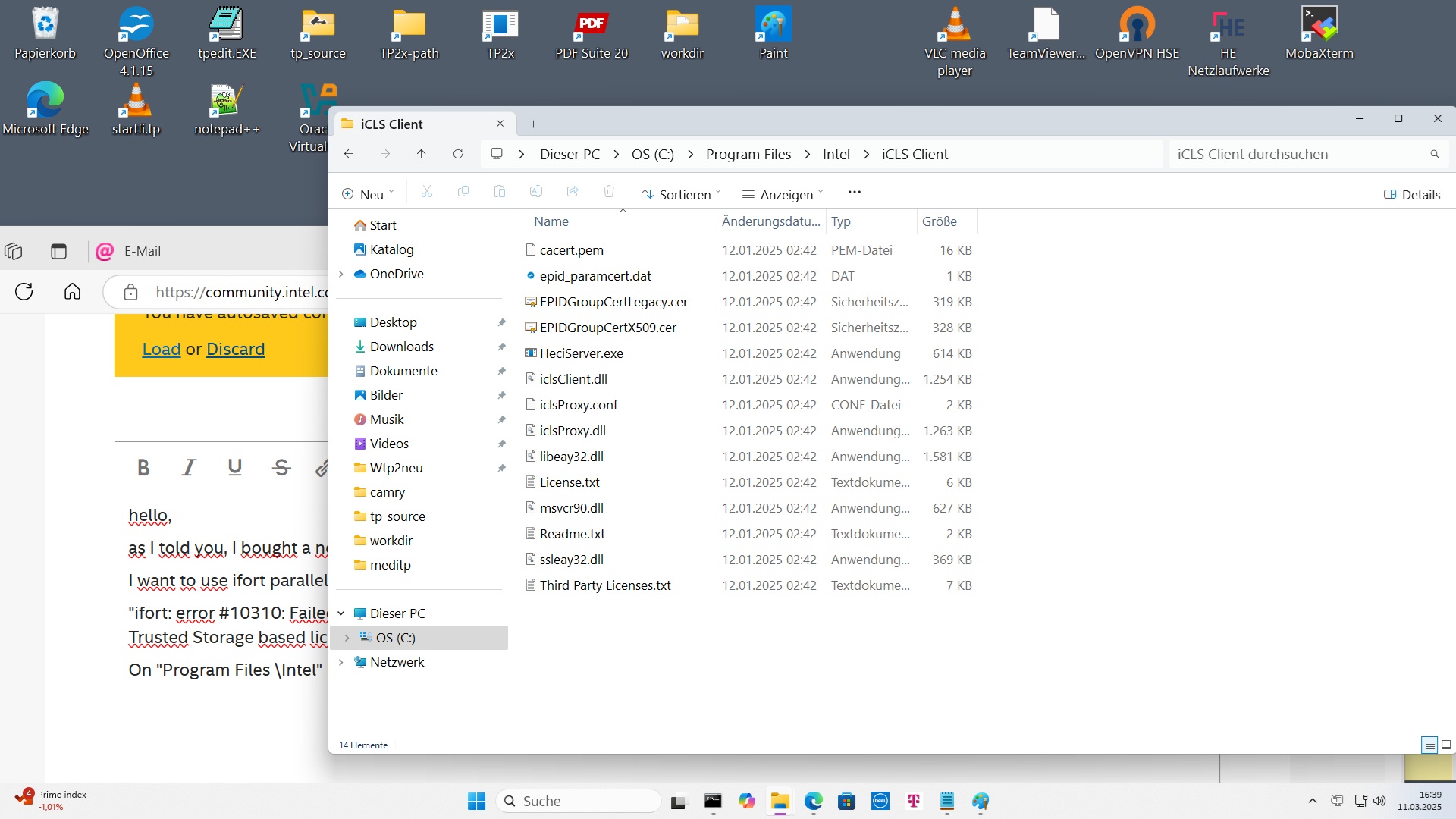Click Program Files in the breadcrumb path

click(748, 154)
